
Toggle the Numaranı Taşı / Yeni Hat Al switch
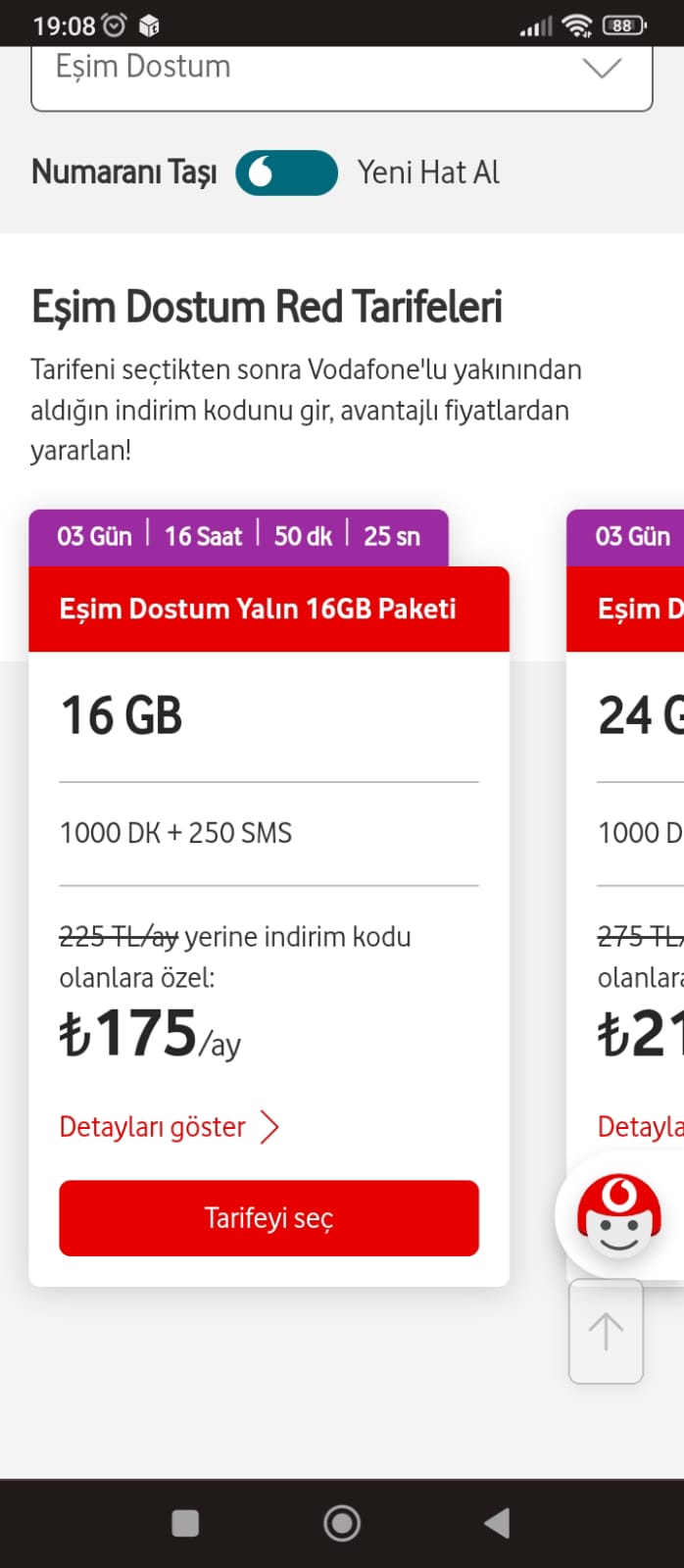pyautogui.click(x=286, y=172)
